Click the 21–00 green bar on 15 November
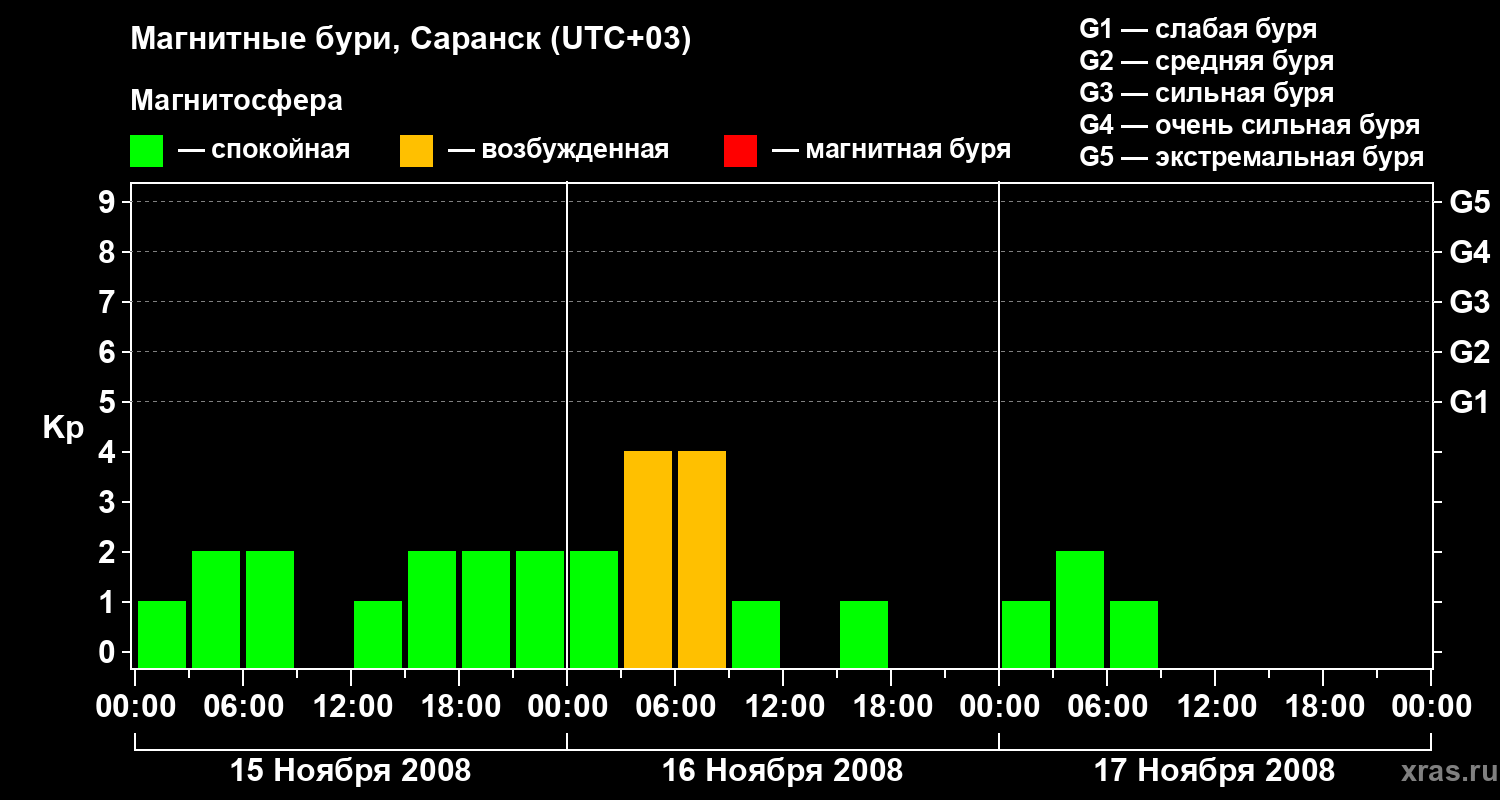Screen dimensions: 1500x800 [x=540, y=610]
